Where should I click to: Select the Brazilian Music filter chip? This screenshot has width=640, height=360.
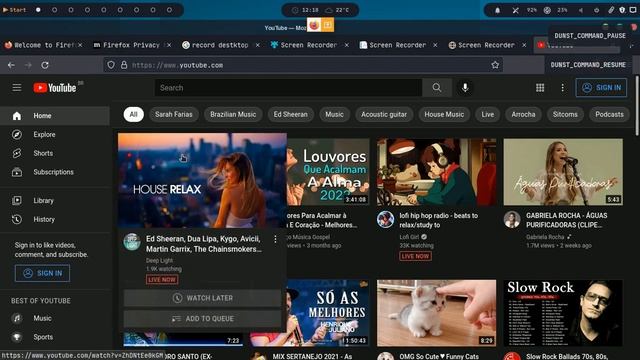click(x=233, y=115)
